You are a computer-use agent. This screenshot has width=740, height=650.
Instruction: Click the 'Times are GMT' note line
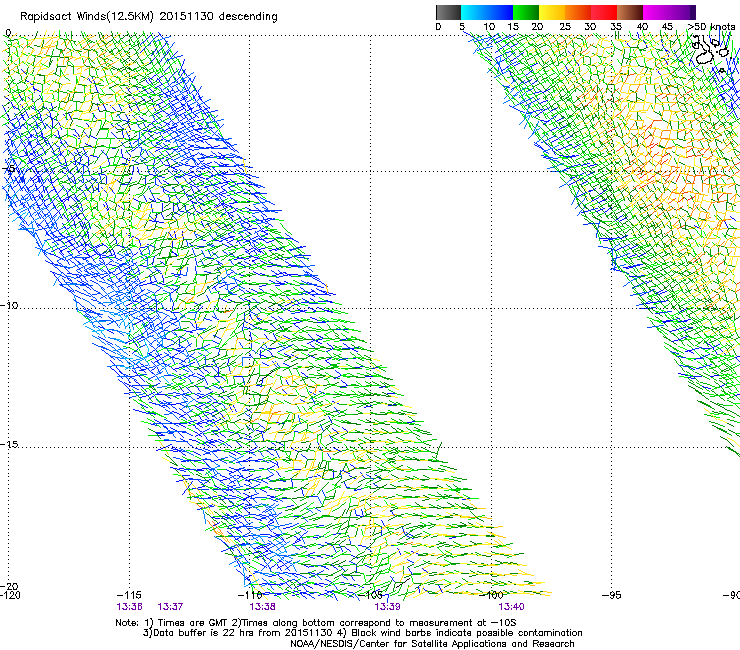[x=316, y=623]
